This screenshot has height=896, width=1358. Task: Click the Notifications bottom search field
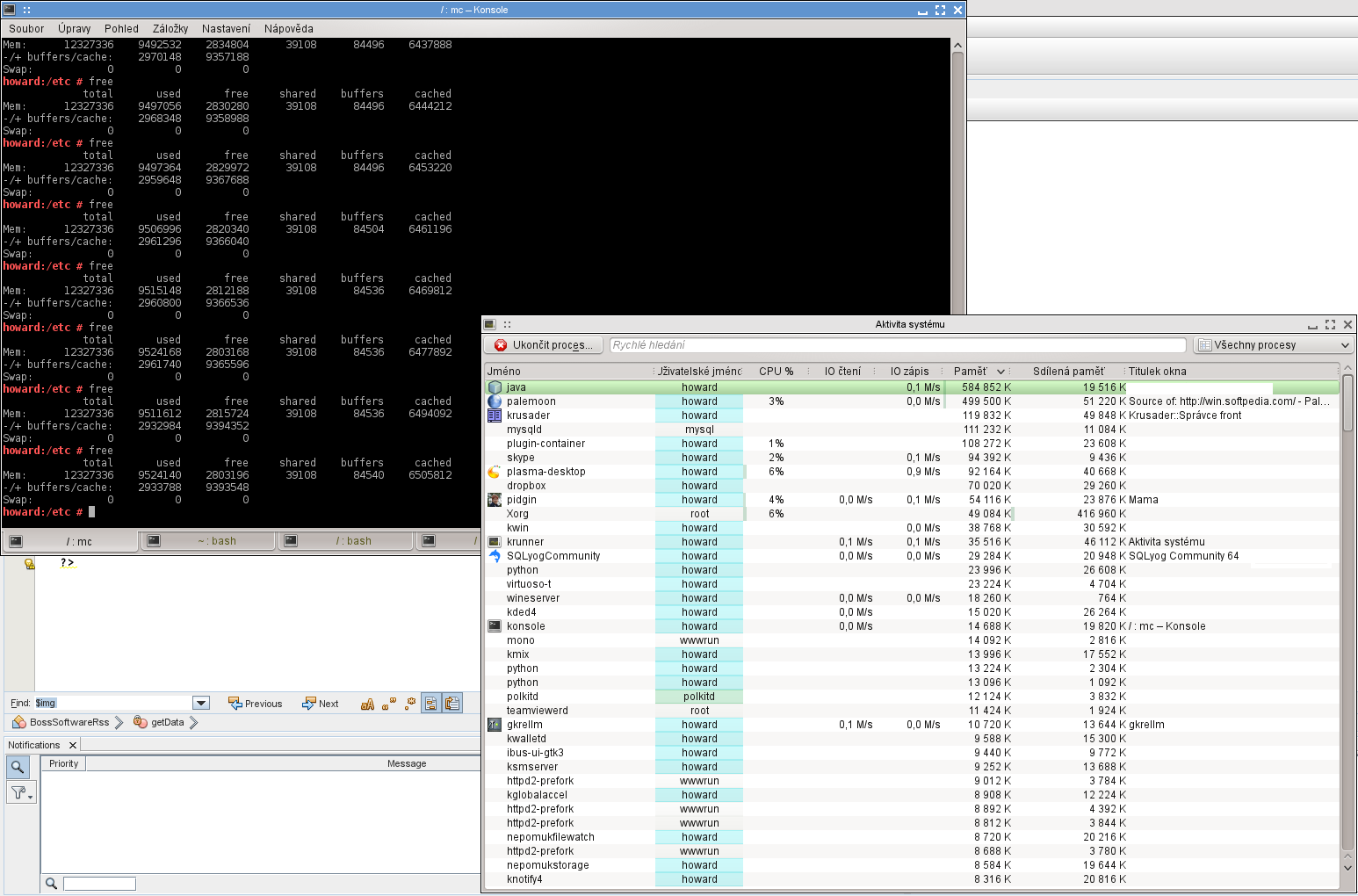(99, 884)
